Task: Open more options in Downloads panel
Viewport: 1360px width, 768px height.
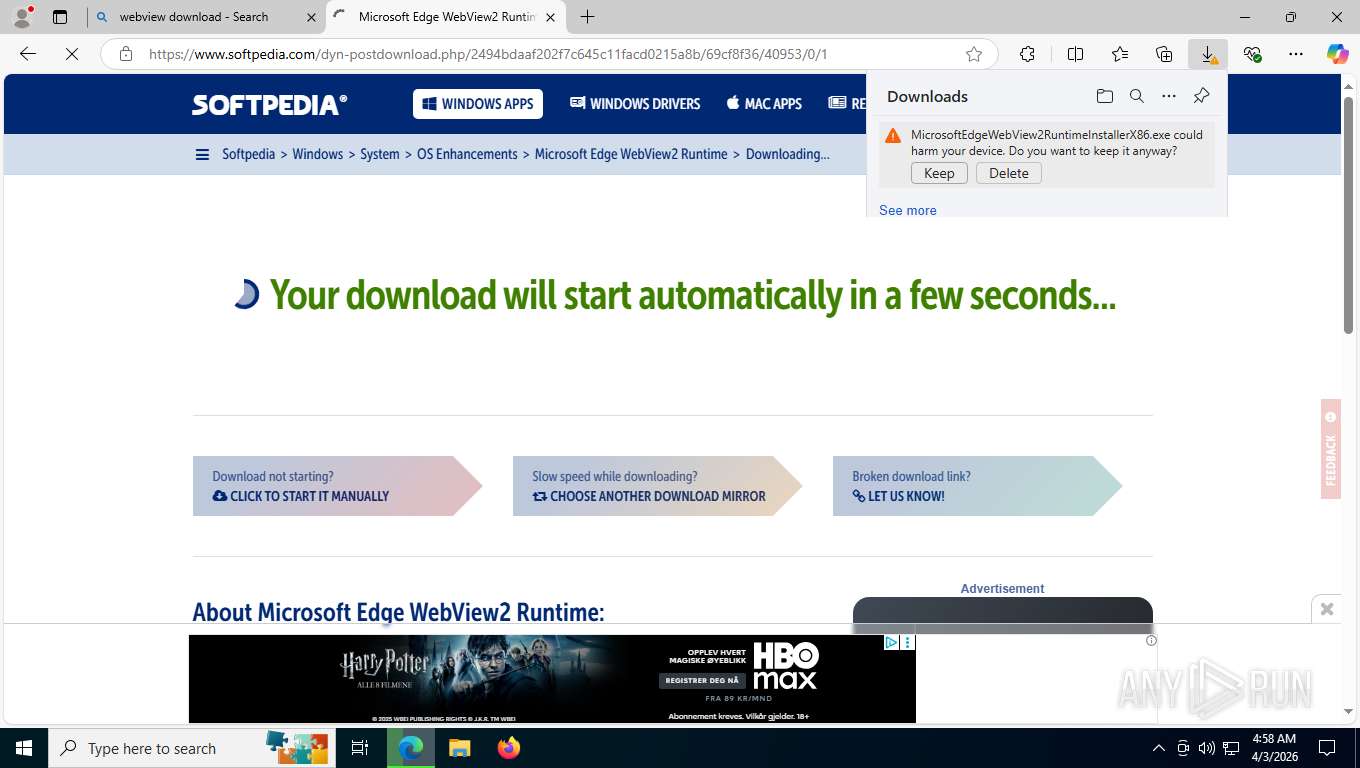Action: [1169, 96]
